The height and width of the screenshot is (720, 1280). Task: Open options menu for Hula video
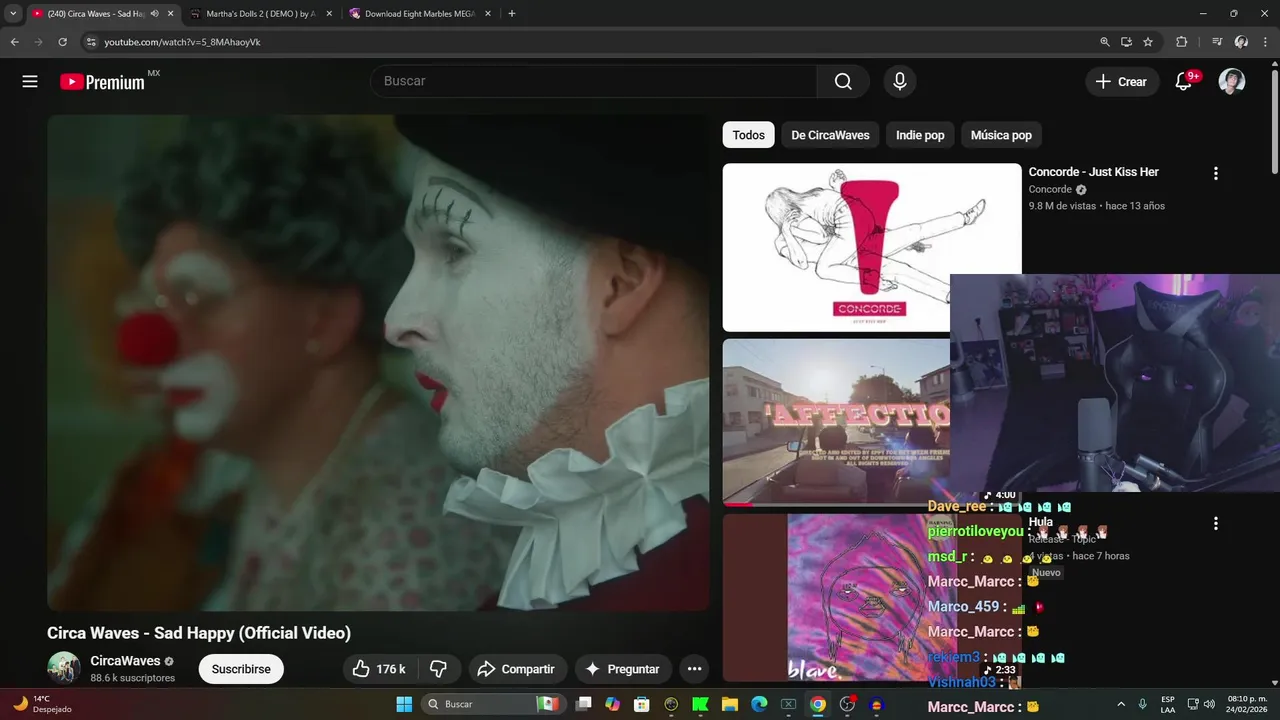pyautogui.click(x=1216, y=523)
